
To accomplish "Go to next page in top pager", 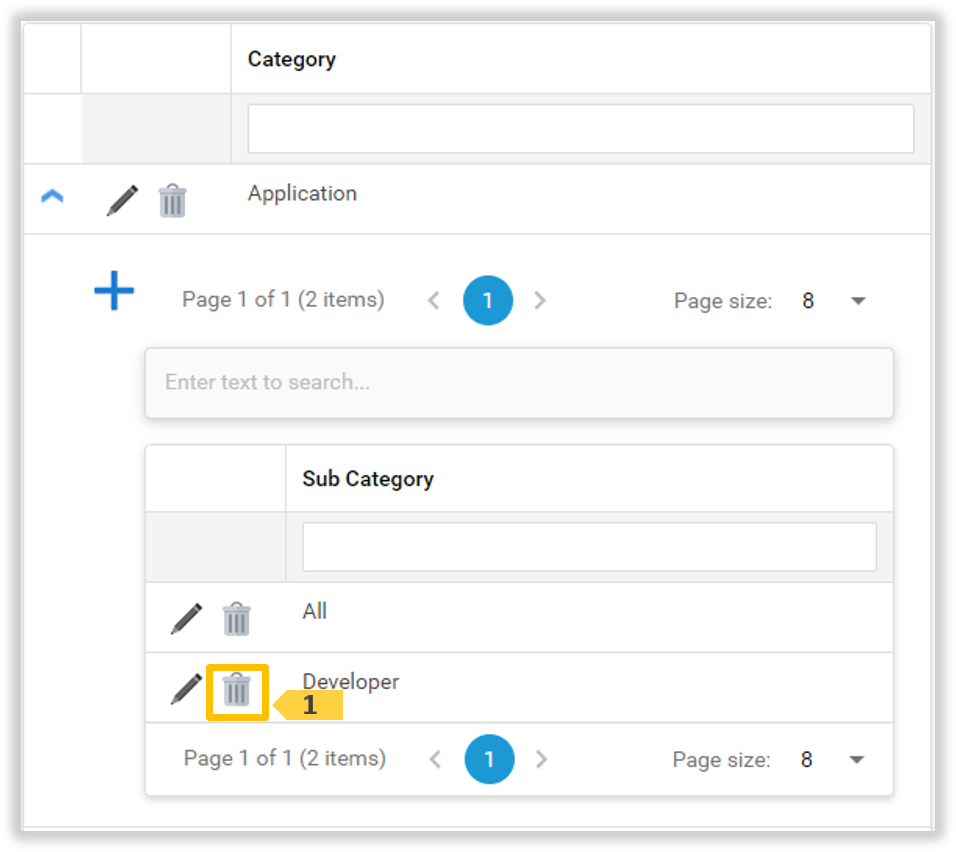I will (540, 301).
